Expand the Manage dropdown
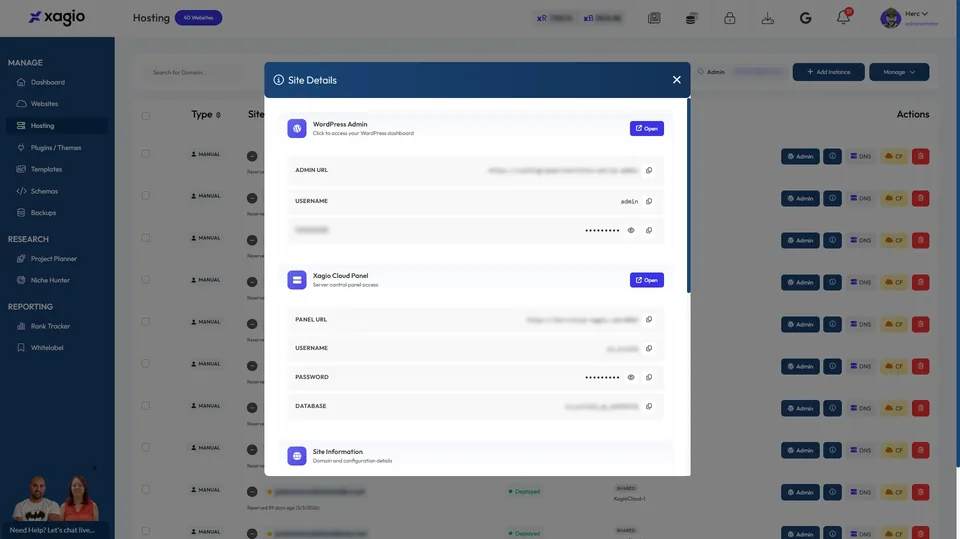The image size is (960, 539). (899, 72)
